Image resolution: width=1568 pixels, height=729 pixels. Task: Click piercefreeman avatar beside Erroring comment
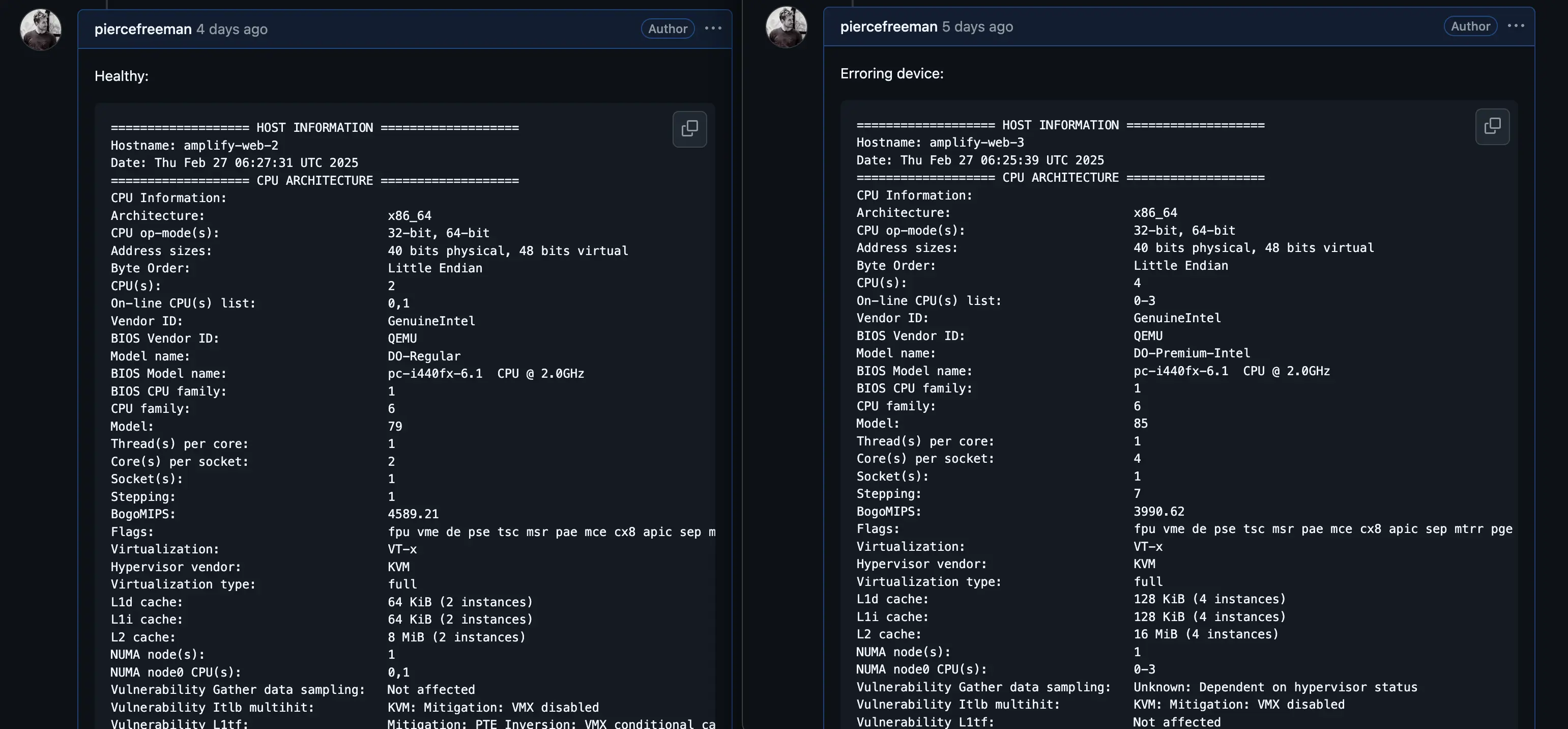pyautogui.click(x=787, y=27)
